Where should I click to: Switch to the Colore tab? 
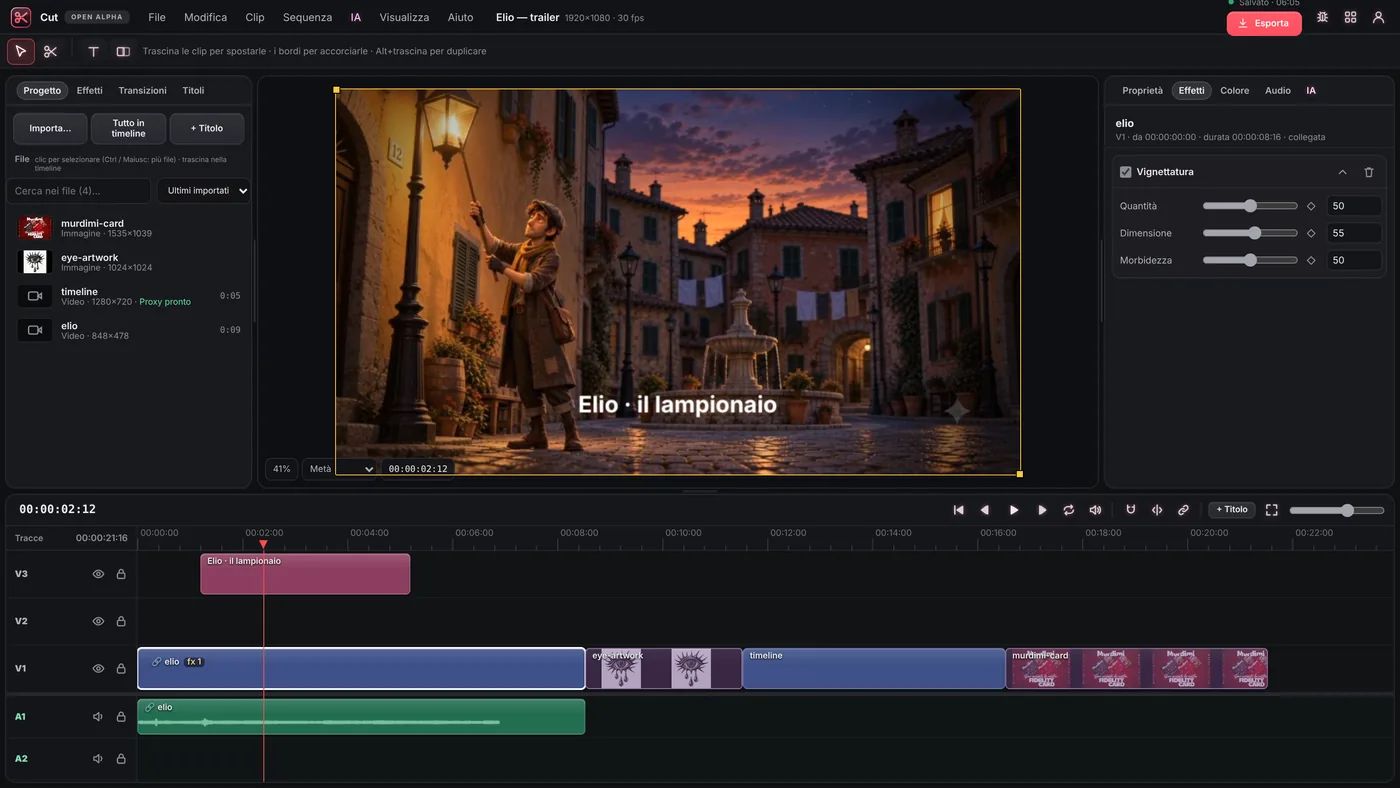[x=1234, y=90]
